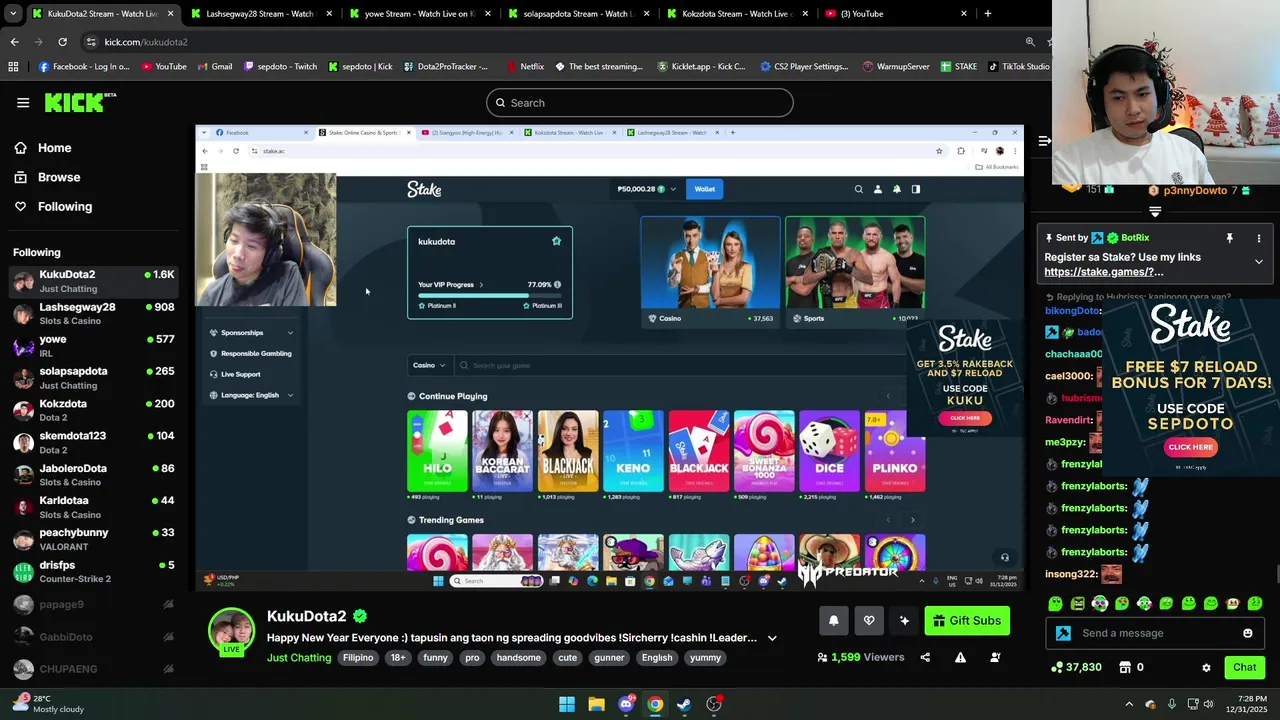Click the report warning triangle icon
Viewport: 1280px width, 720px height.
[960, 657]
